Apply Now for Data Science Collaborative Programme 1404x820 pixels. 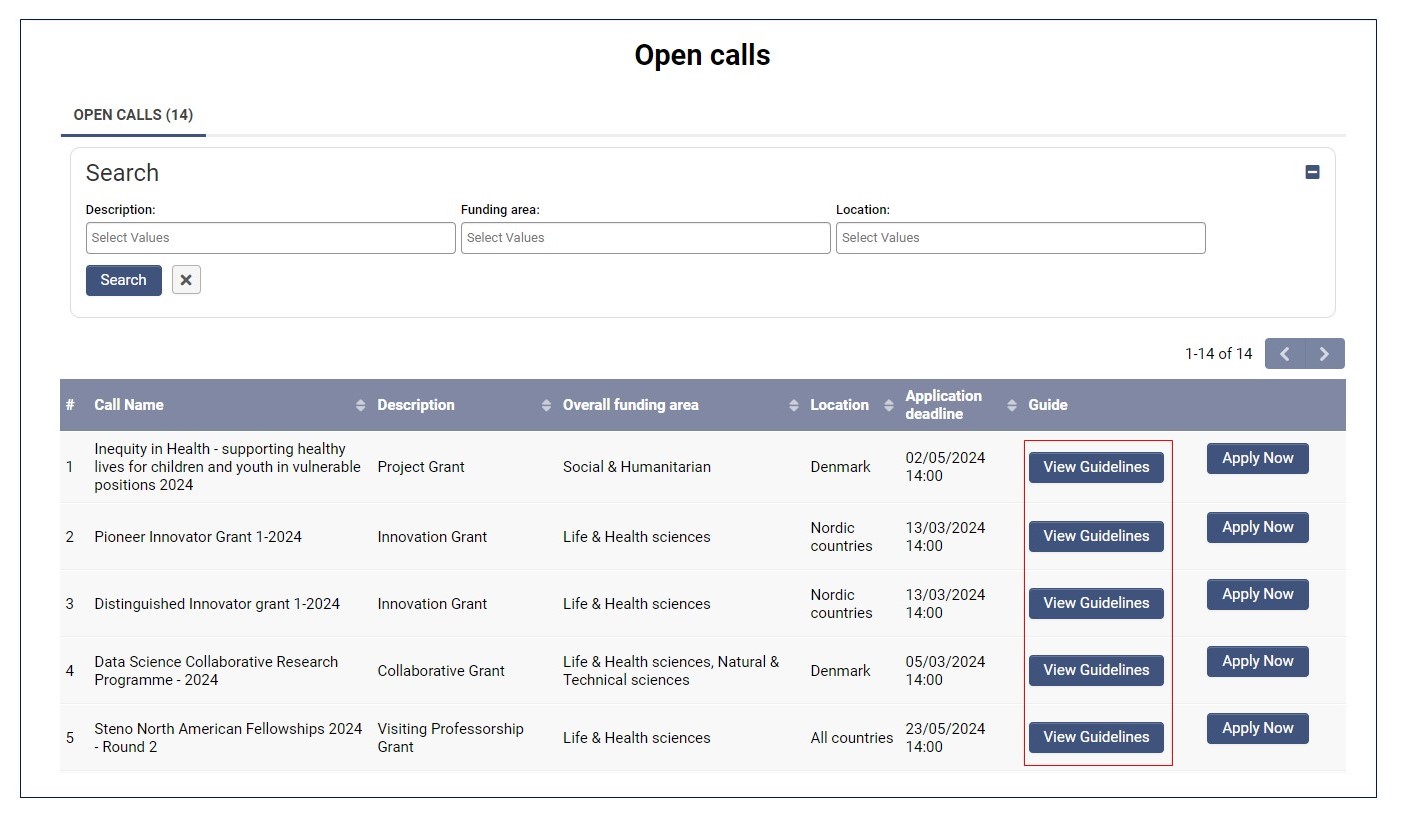point(1257,662)
